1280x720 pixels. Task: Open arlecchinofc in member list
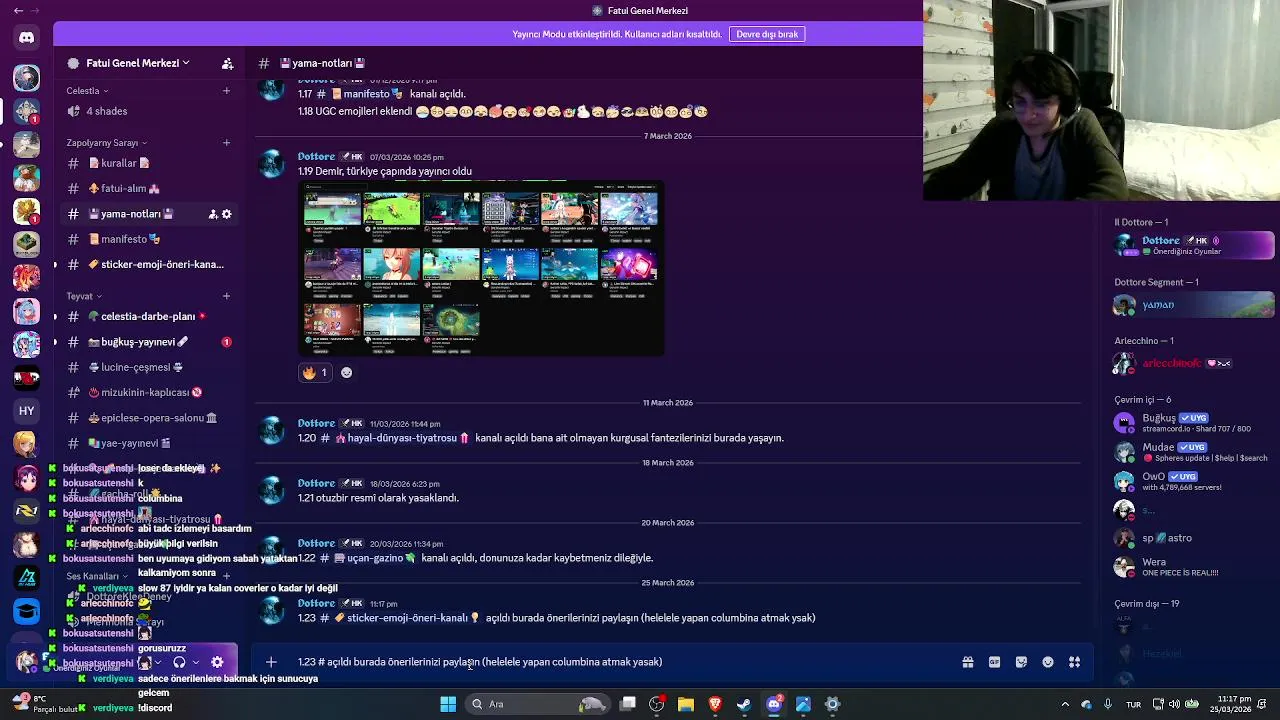point(1194,363)
